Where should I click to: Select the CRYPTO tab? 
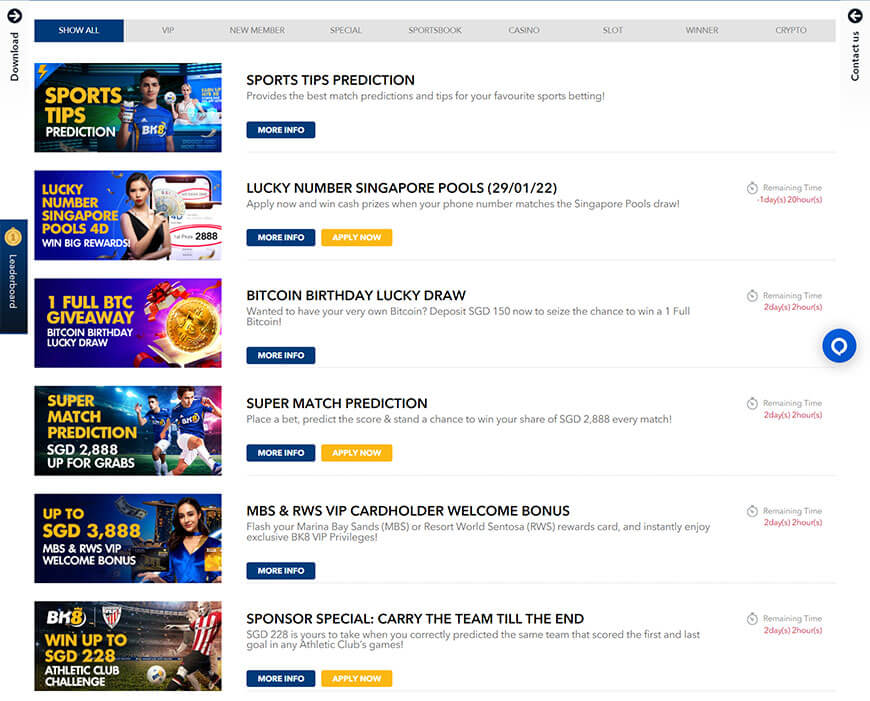791,31
